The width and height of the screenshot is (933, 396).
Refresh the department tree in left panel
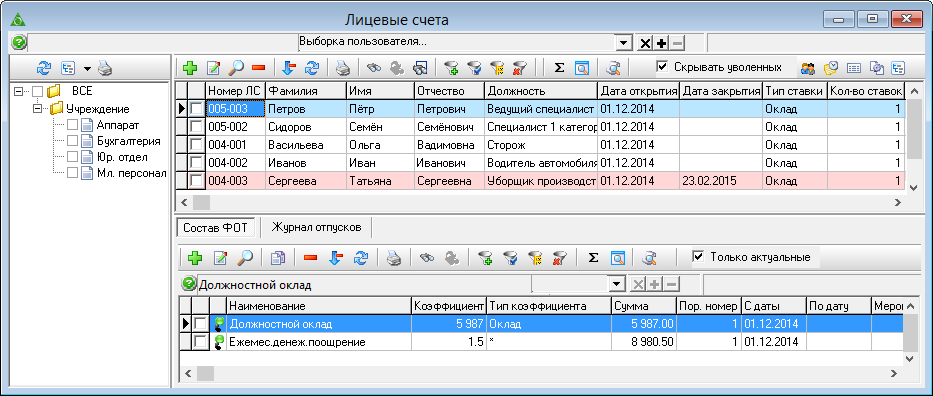(x=43, y=68)
